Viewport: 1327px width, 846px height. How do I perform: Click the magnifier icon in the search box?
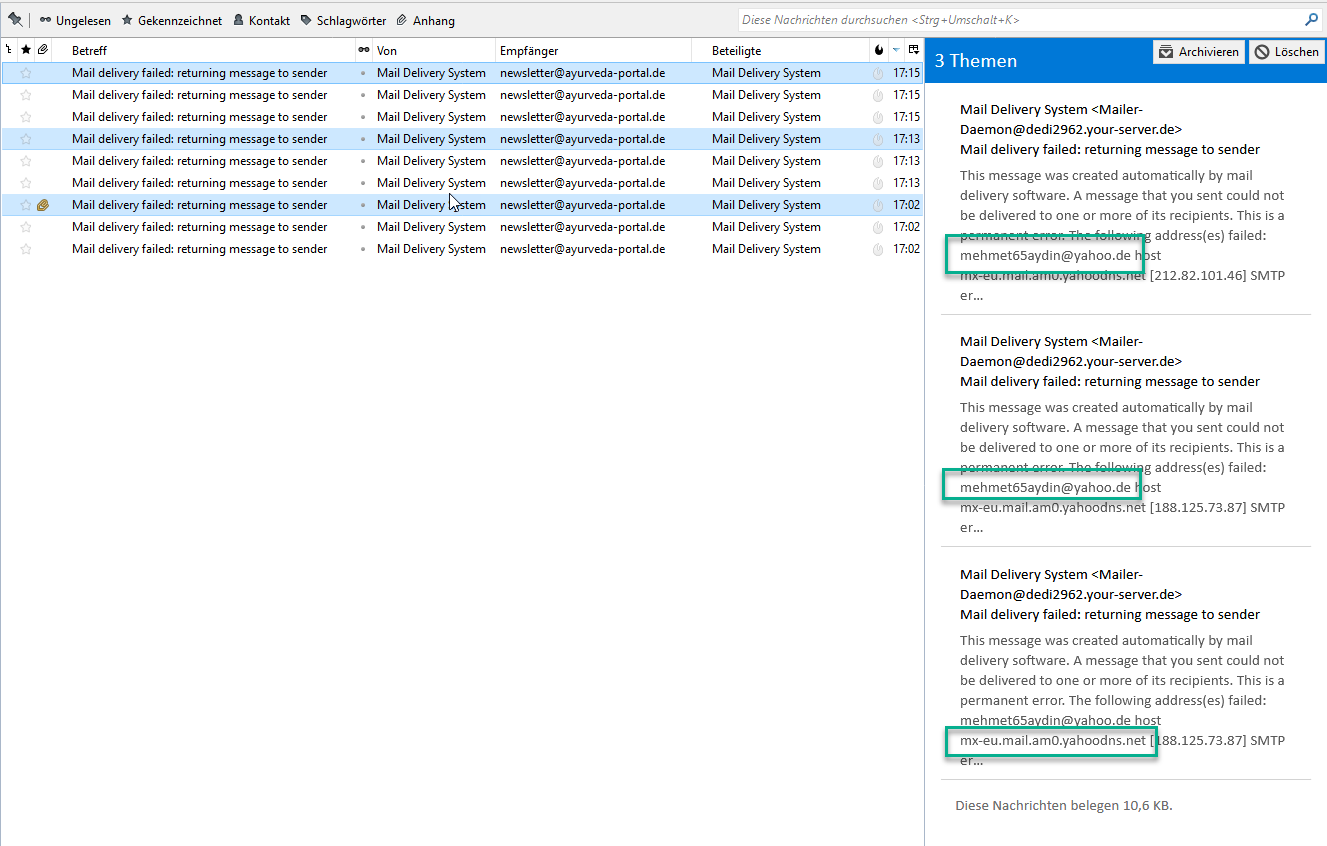(x=1311, y=20)
